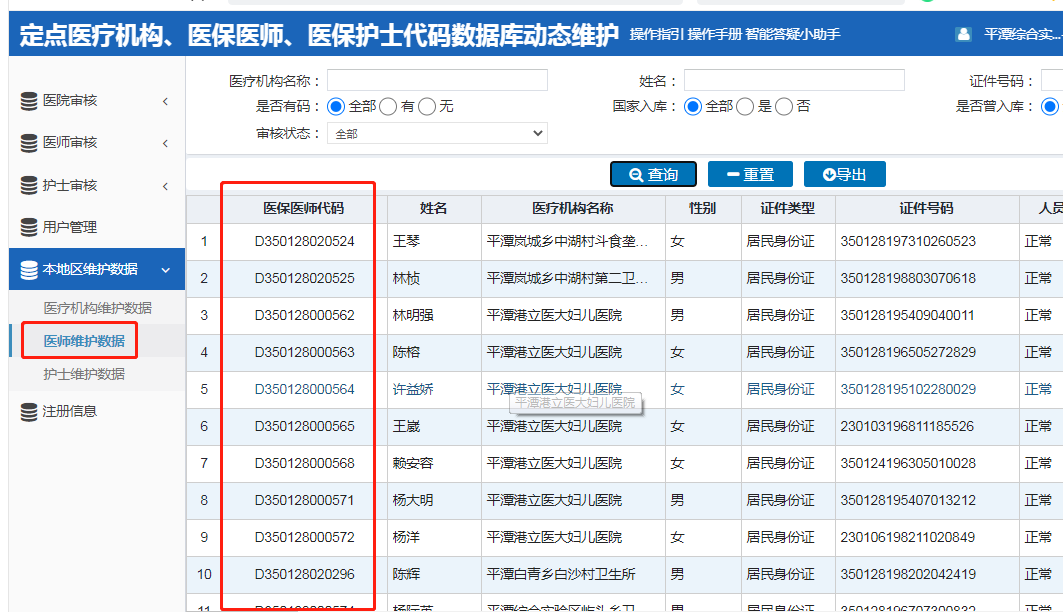The height and width of the screenshot is (612, 1063).
Task: Click ID number 230103196811185526
Action: coord(907,426)
